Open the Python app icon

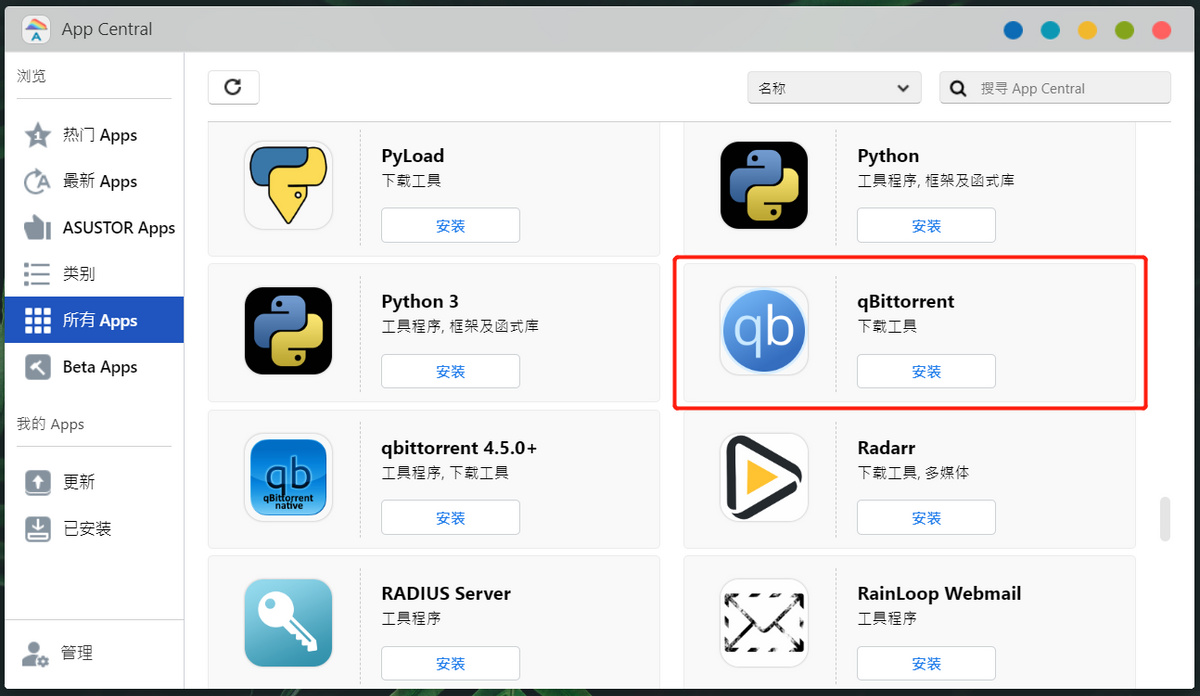pos(764,185)
